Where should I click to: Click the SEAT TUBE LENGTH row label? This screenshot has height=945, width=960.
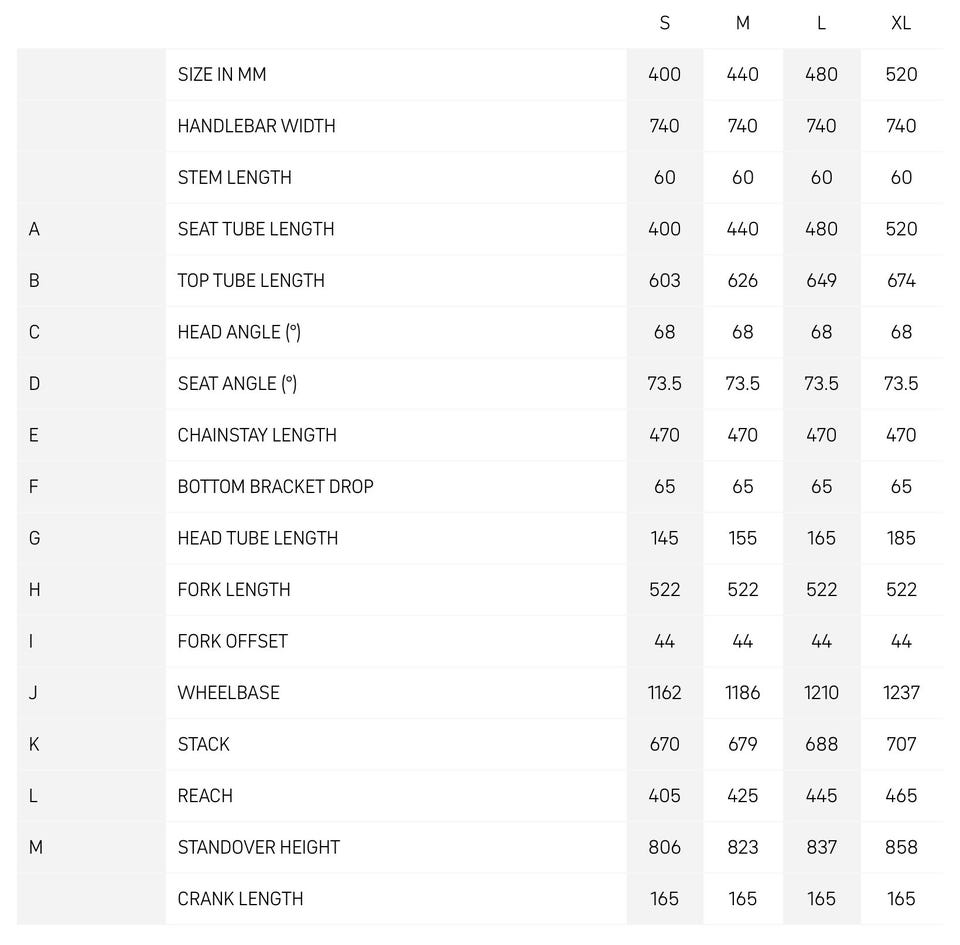[x=256, y=229]
